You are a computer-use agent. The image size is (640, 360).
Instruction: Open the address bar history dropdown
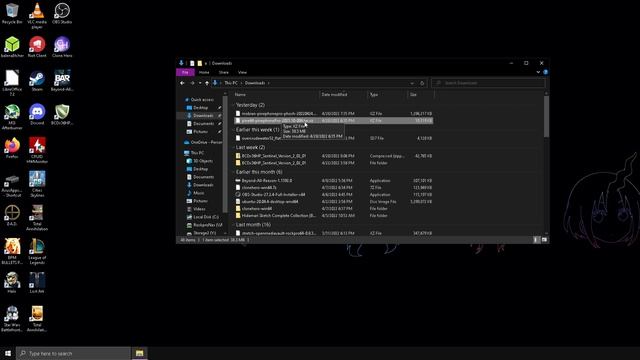pyautogui.click(x=412, y=83)
